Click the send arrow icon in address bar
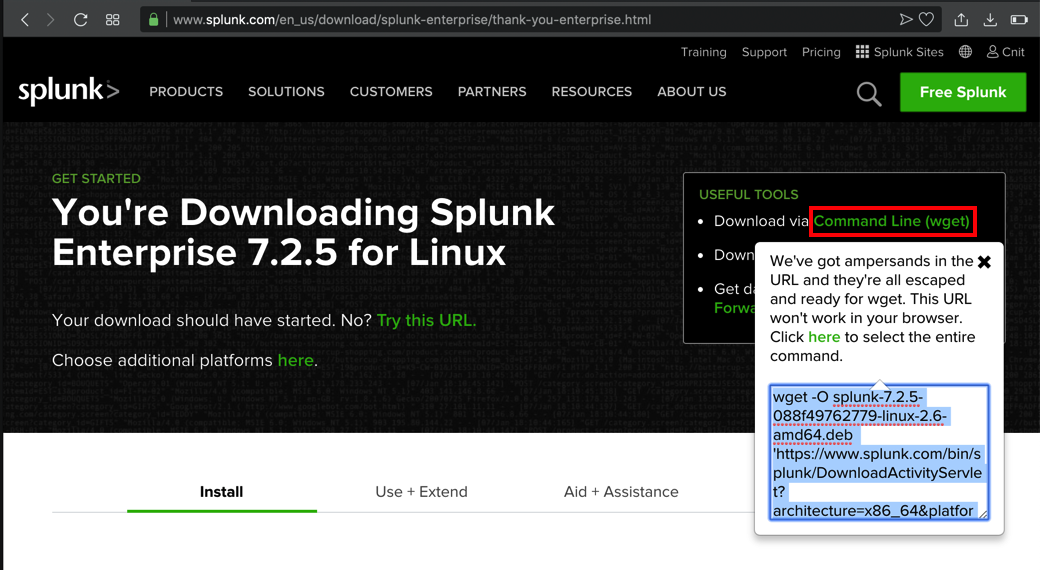Image resolution: width=1040 pixels, height=570 pixels. pyautogui.click(x=905, y=20)
